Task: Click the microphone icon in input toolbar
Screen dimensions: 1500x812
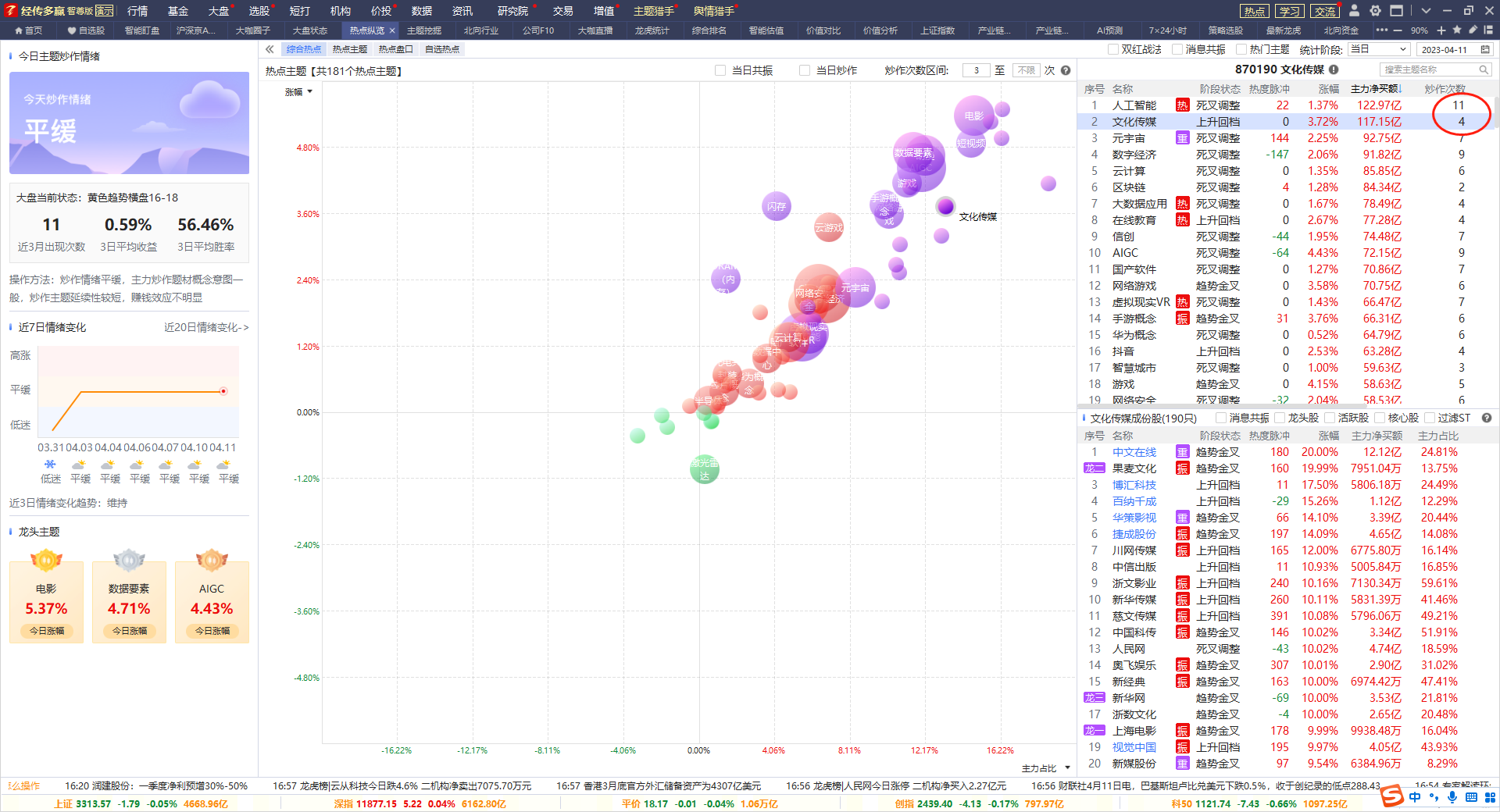Action: pos(1452,797)
